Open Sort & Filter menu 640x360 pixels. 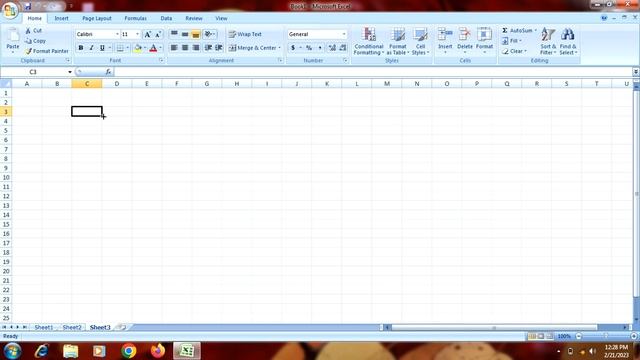548,41
